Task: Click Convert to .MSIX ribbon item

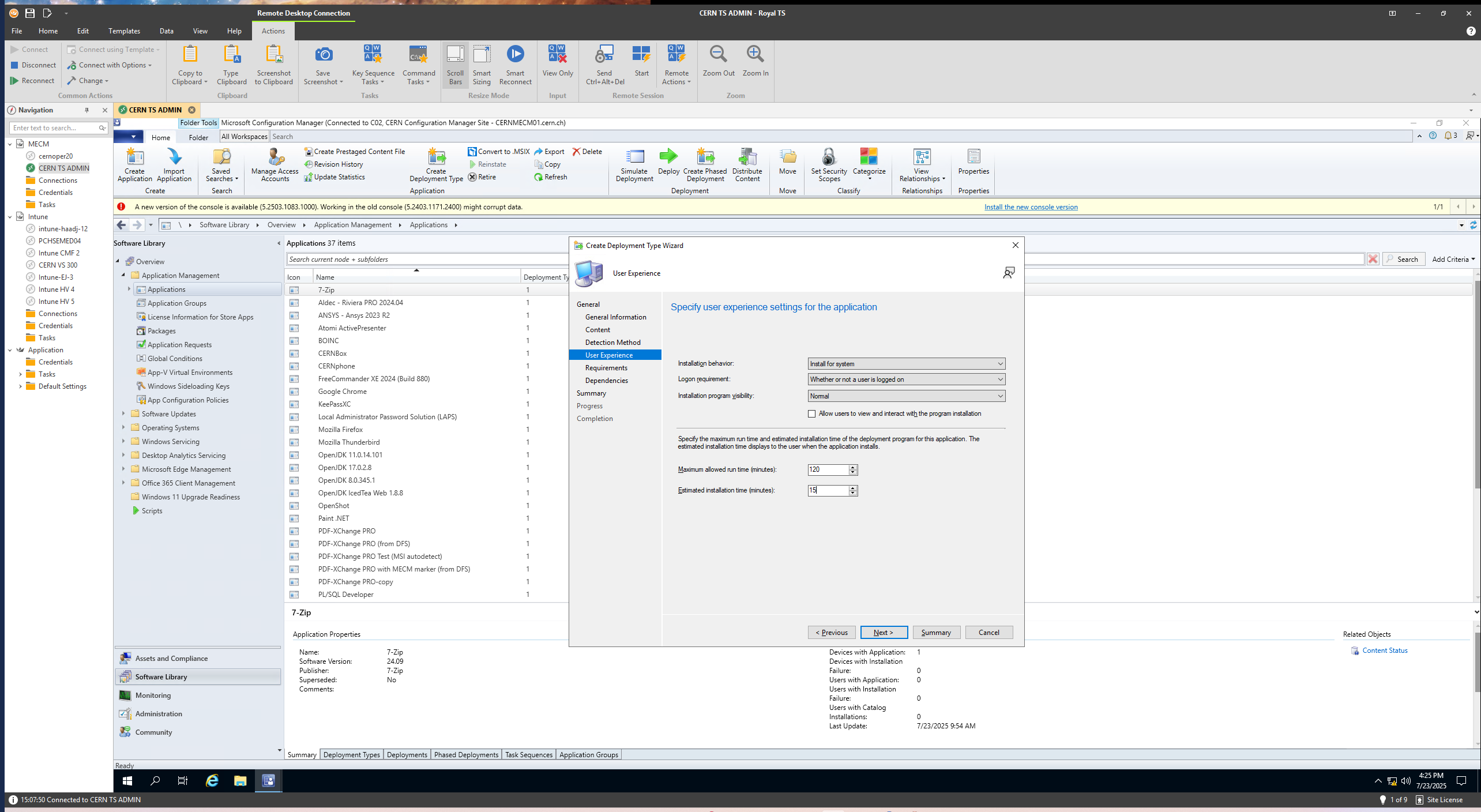Action: [x=499, y=152]
